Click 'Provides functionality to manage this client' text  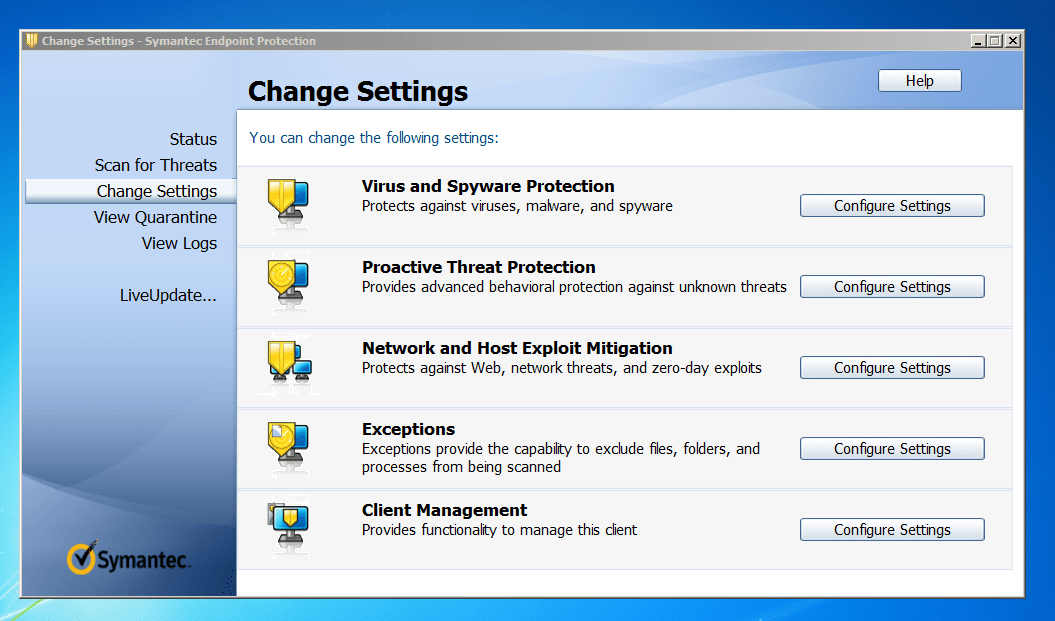point(499,530)
